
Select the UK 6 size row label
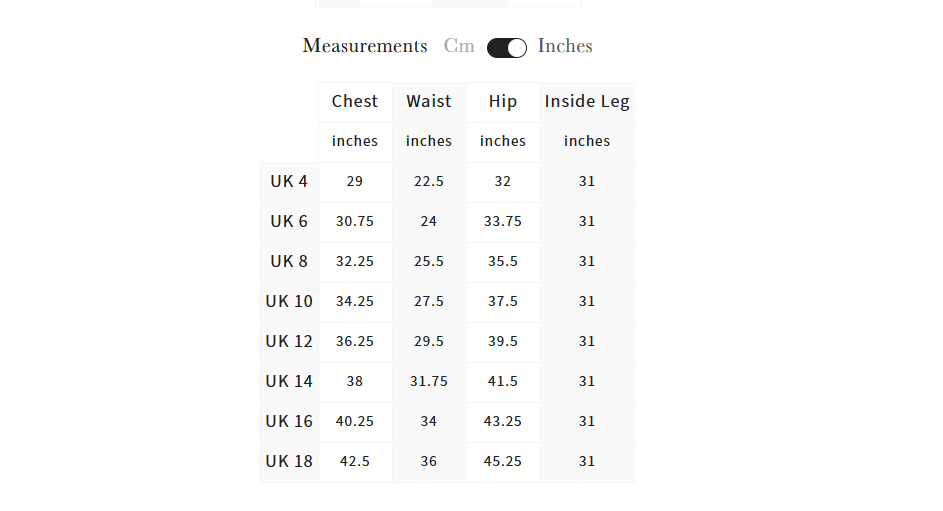tap(289, 222)
